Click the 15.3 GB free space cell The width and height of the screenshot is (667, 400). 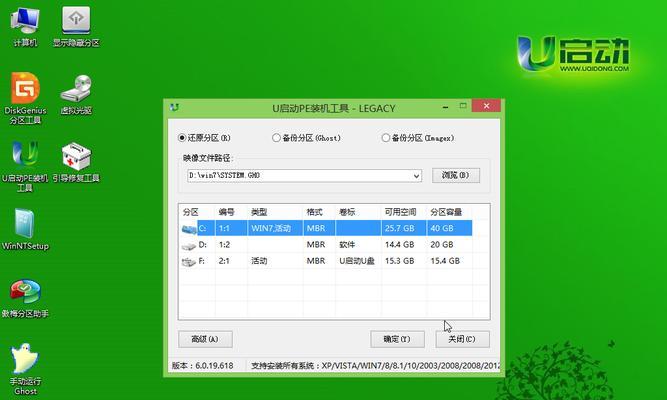pyautogui.click(x=399, y=261)
